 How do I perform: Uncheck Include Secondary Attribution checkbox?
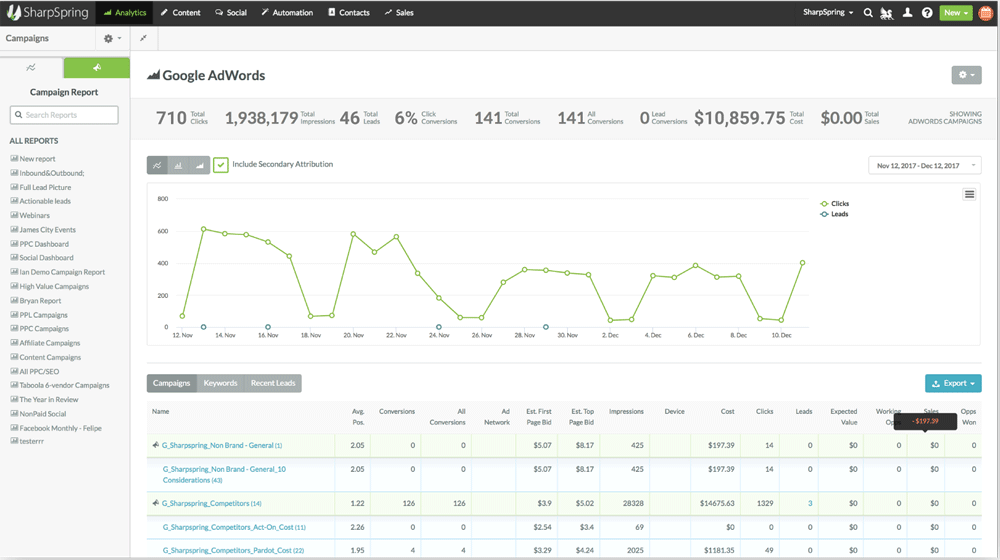tap(221, 165)
